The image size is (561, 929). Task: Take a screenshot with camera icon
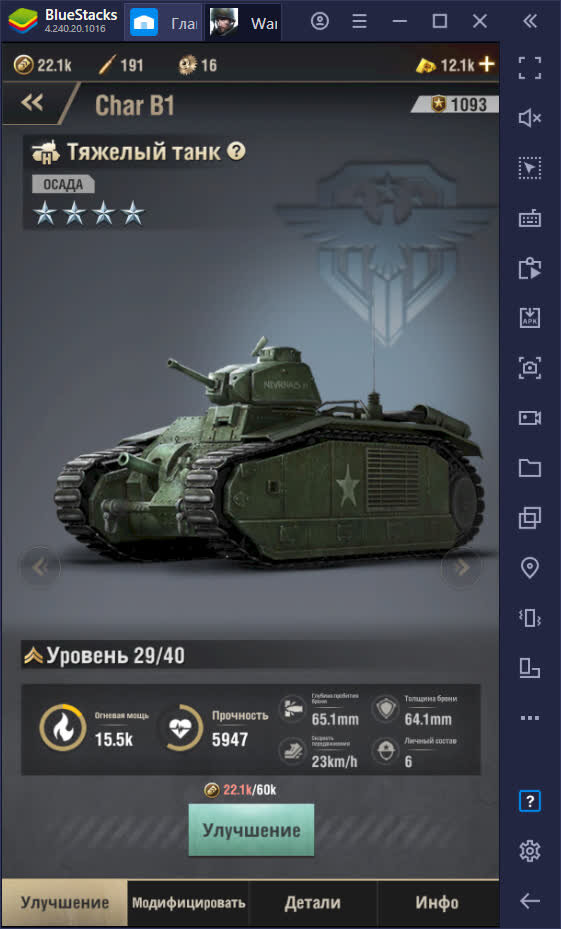pyautogui.click(x=530, y=368)
